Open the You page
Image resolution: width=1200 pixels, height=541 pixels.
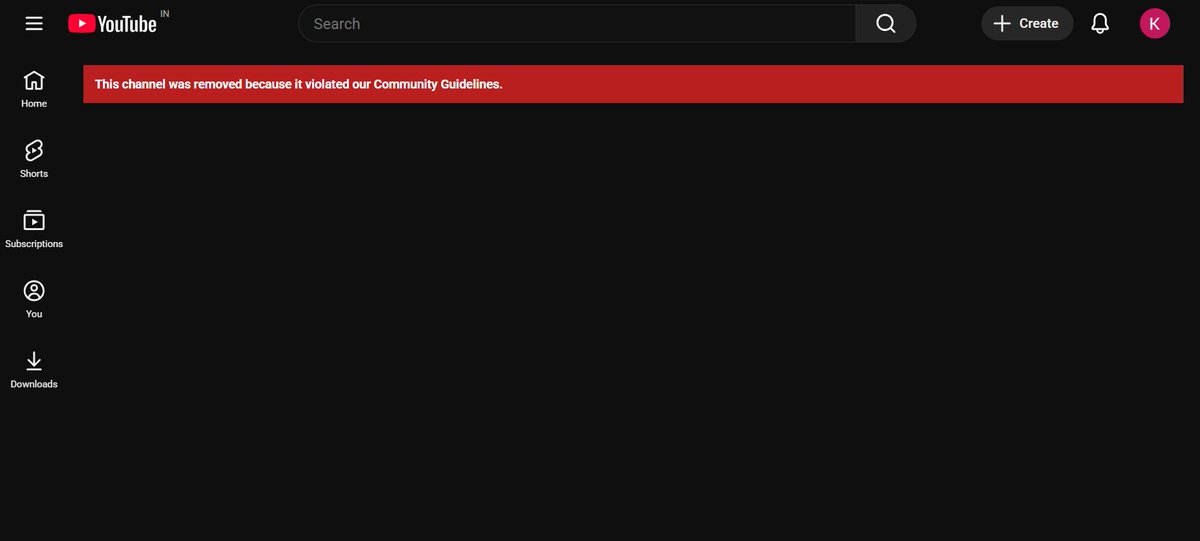[x=34, y=299]
